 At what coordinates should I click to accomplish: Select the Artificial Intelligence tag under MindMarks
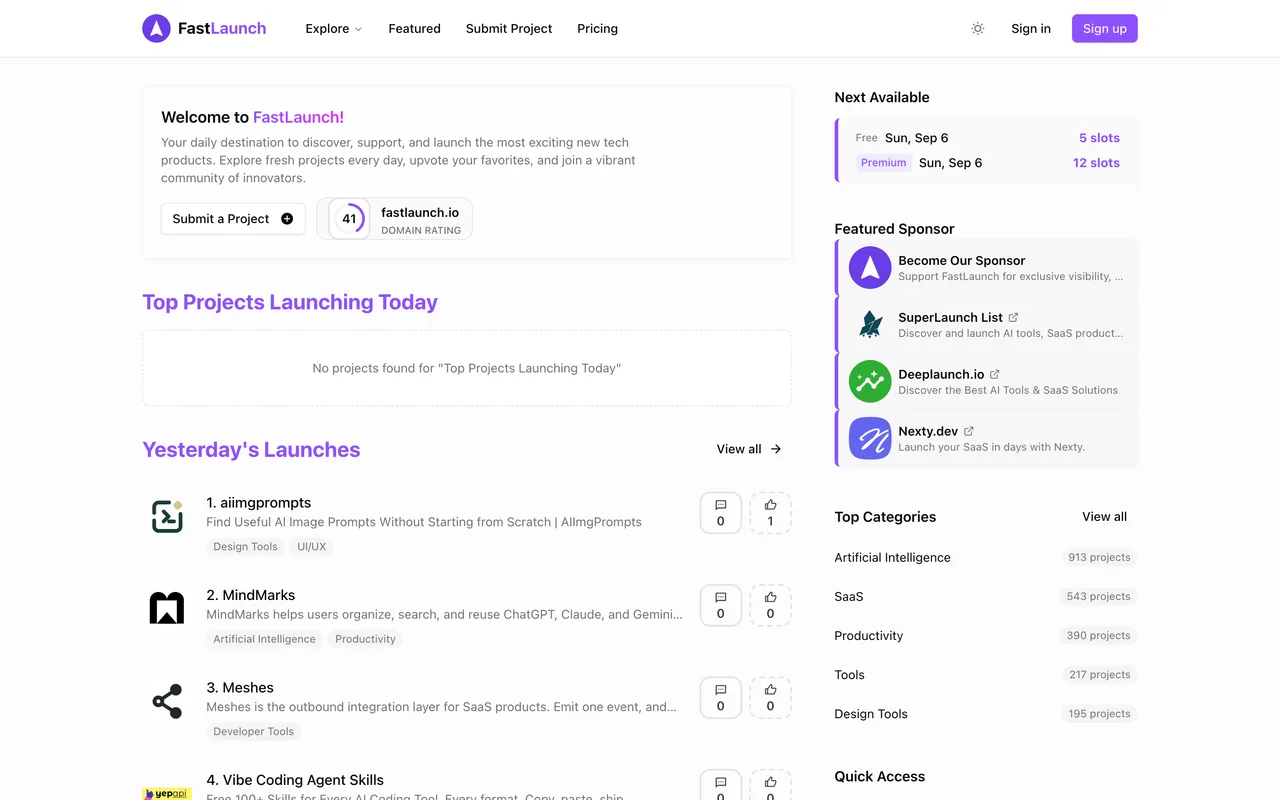[x=264, y=639]
